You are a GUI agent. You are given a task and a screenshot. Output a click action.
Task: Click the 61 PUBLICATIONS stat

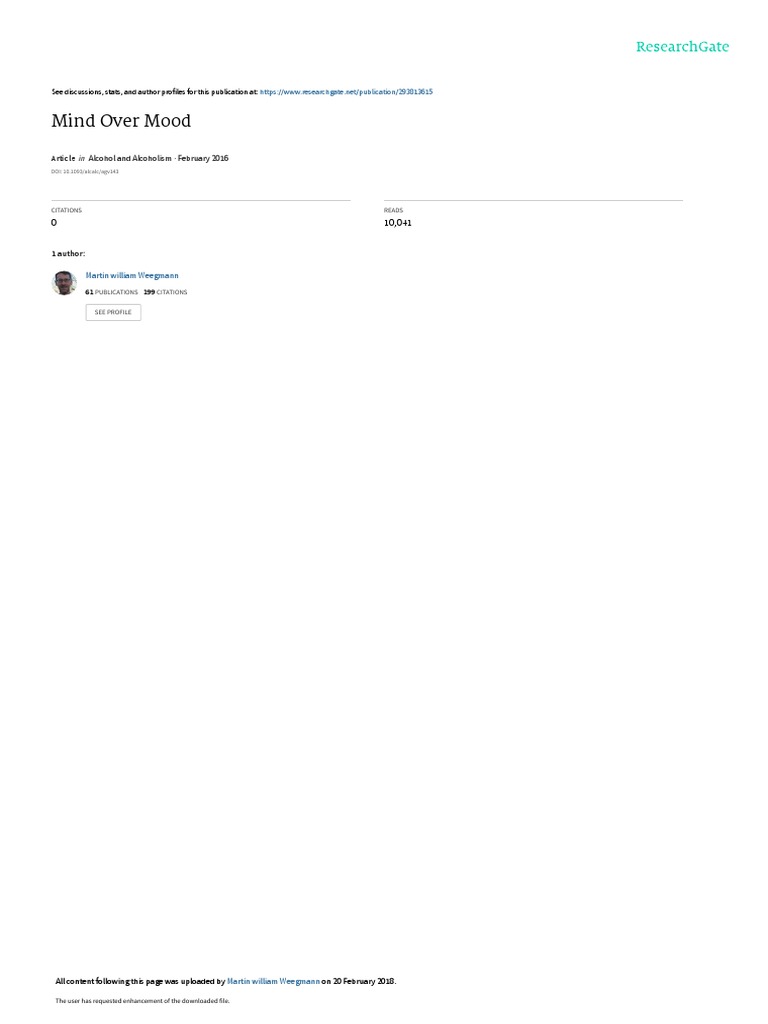point(112,292)
